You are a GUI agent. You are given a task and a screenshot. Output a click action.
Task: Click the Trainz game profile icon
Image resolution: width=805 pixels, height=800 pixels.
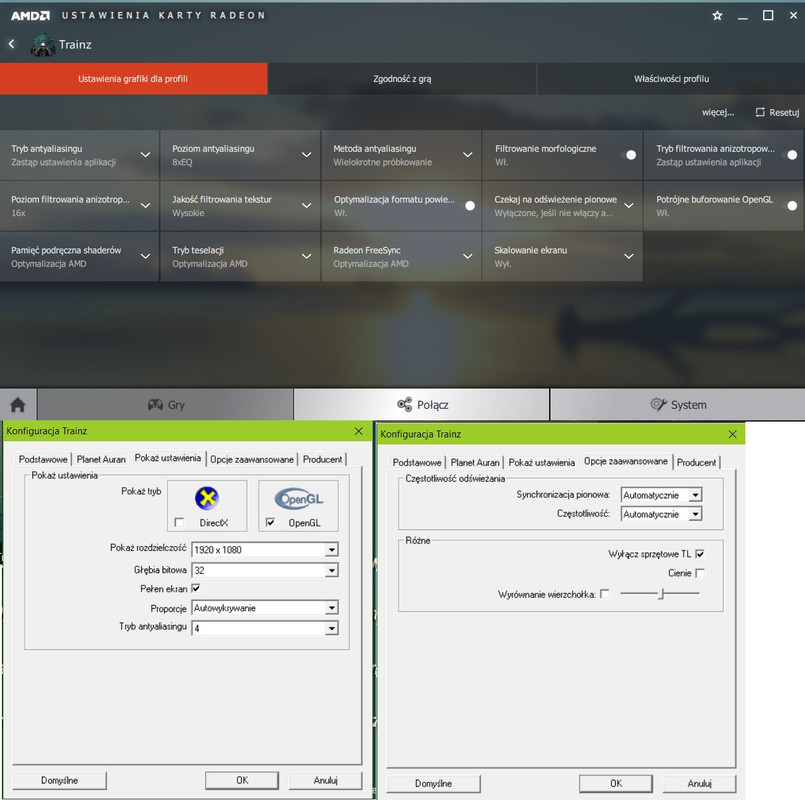click(43, 45)
